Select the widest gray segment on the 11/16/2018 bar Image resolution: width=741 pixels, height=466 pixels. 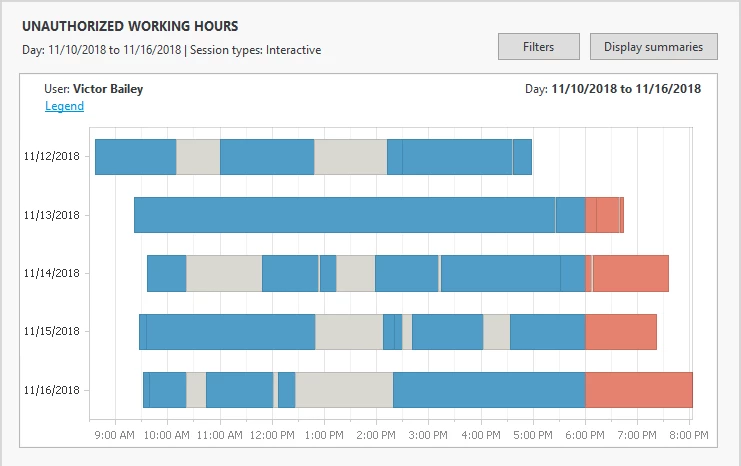(344, 390)
